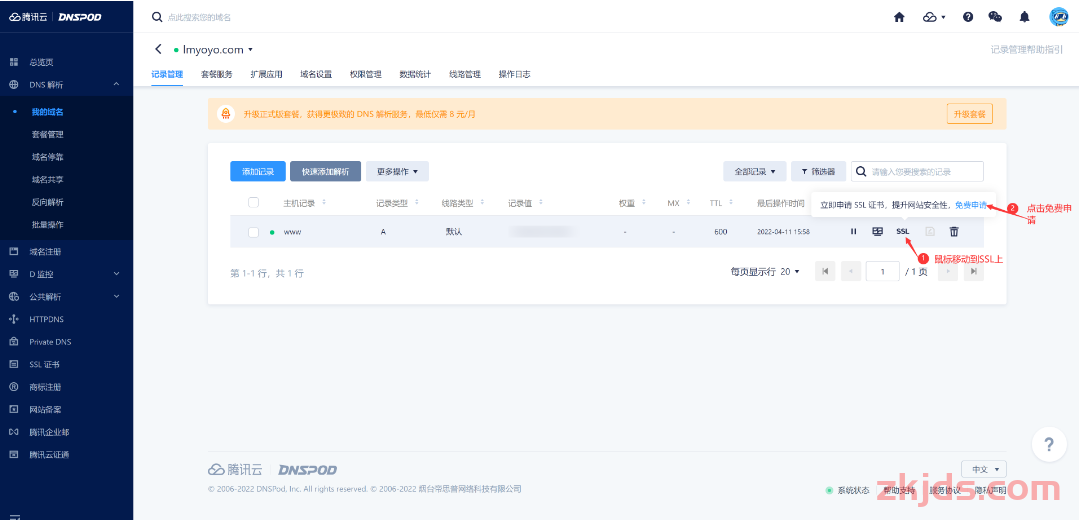Open the cloud console dropdown icon
The width and height of the screenshot is (1079, 520).
[x=934, y=17]
